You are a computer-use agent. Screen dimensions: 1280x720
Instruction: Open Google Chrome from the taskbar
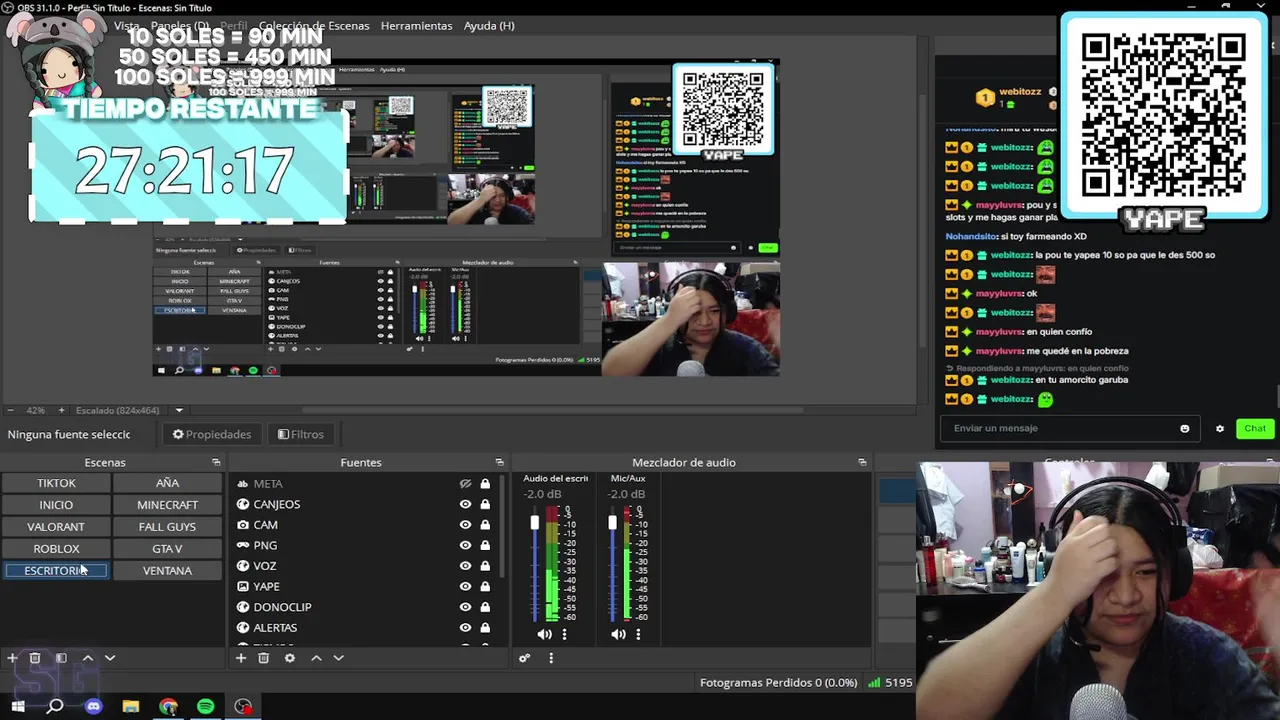point(168,707)
